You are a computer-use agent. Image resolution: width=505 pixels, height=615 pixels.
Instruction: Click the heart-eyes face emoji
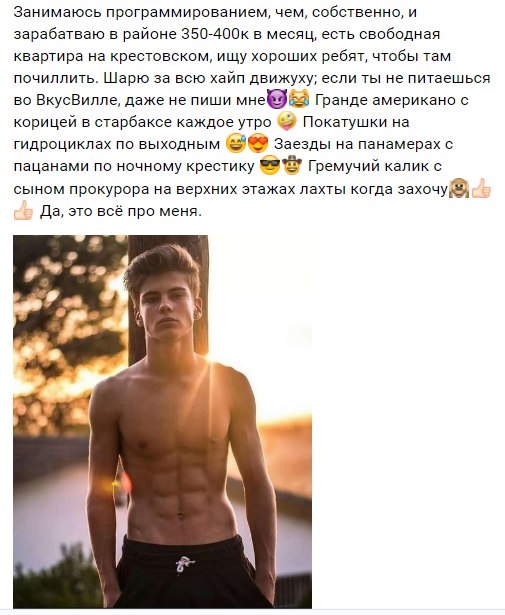click(x=258, y=144)
